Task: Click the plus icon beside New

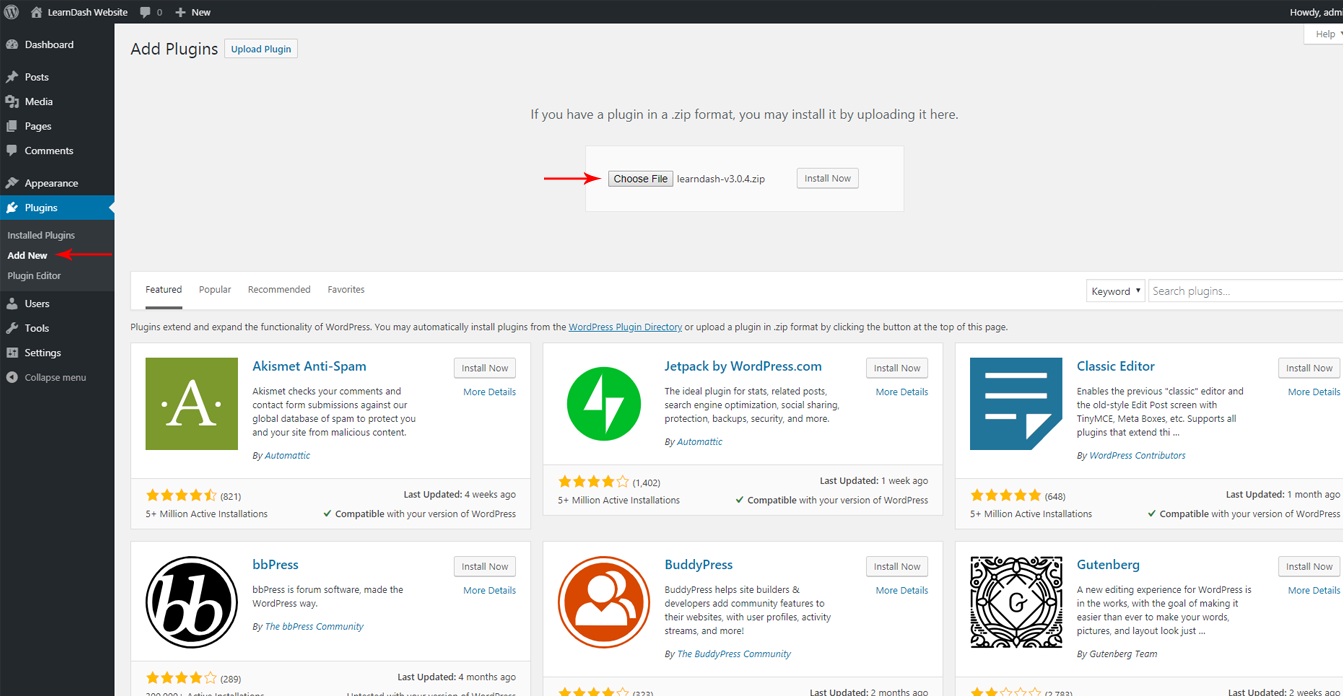Action: [180, 12]
